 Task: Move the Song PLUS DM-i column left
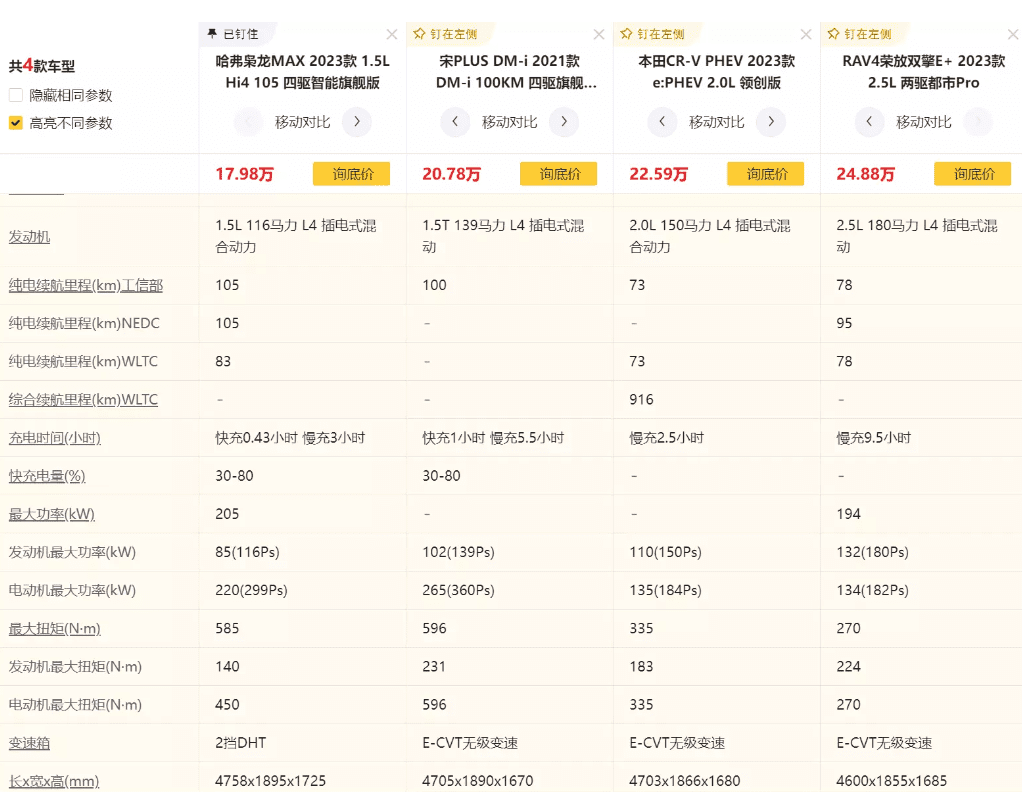pos(456,122)
